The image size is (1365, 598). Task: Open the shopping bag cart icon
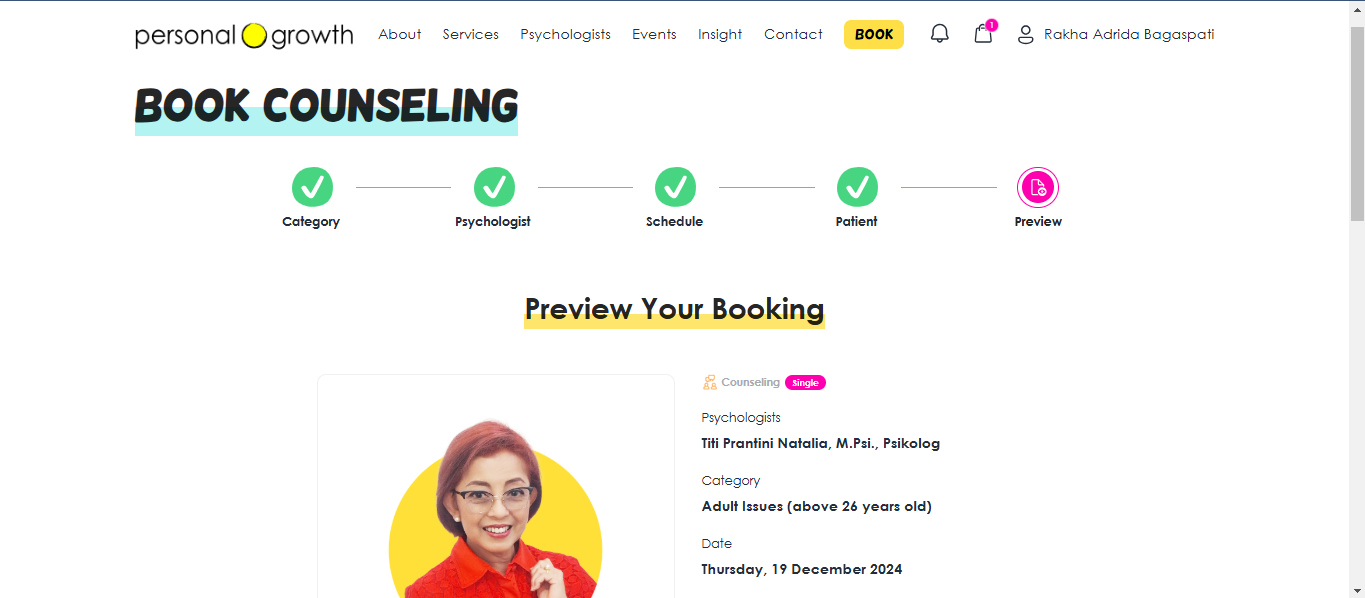click(x=984, y=33)
